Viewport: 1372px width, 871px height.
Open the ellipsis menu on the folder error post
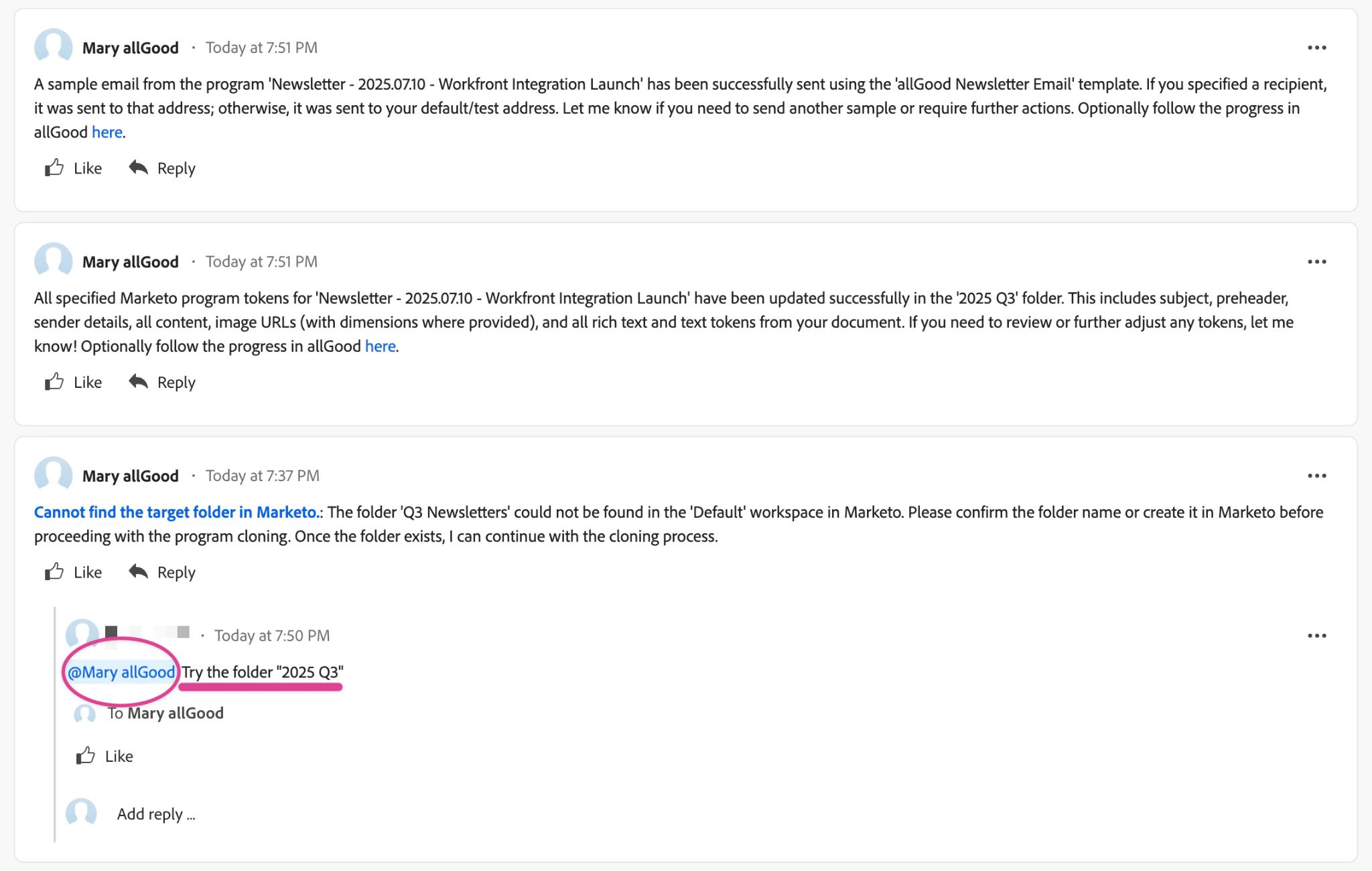click(1316, 475)
